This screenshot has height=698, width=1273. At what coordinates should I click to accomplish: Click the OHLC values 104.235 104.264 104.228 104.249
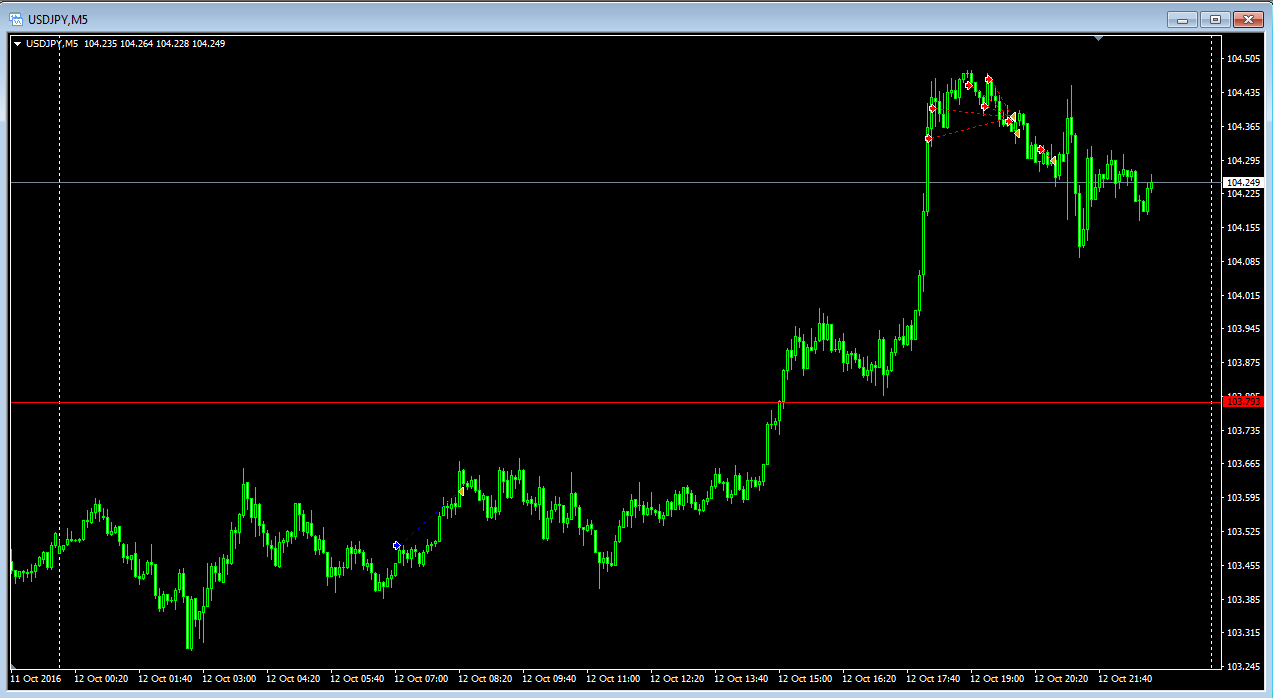155,44
